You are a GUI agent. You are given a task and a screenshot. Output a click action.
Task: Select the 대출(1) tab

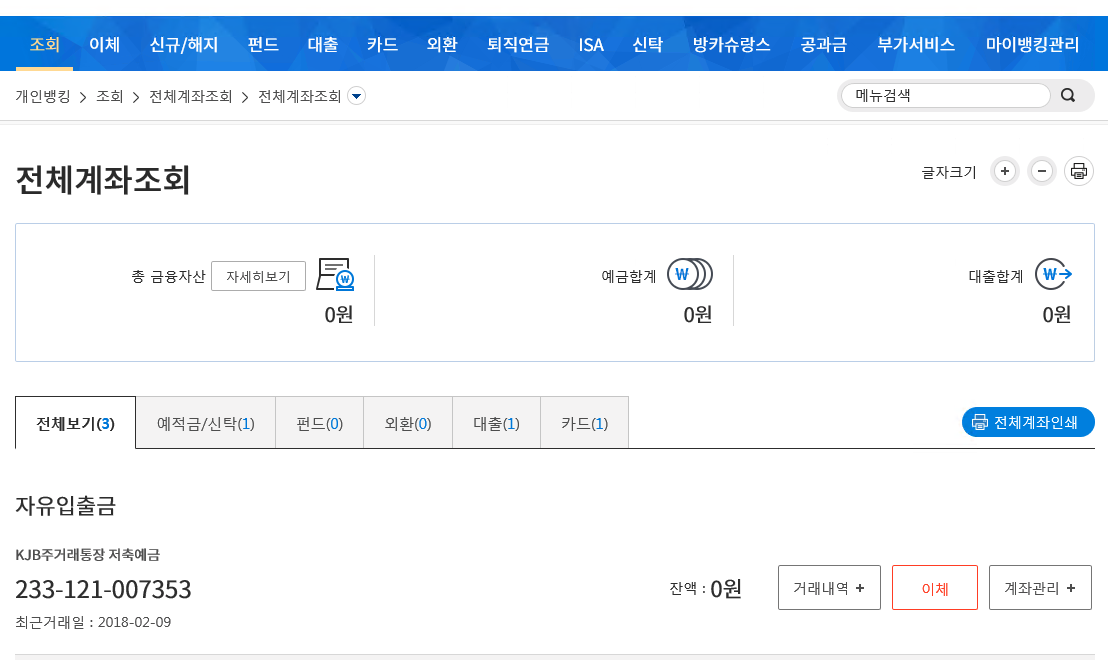[x=496, y=423]
